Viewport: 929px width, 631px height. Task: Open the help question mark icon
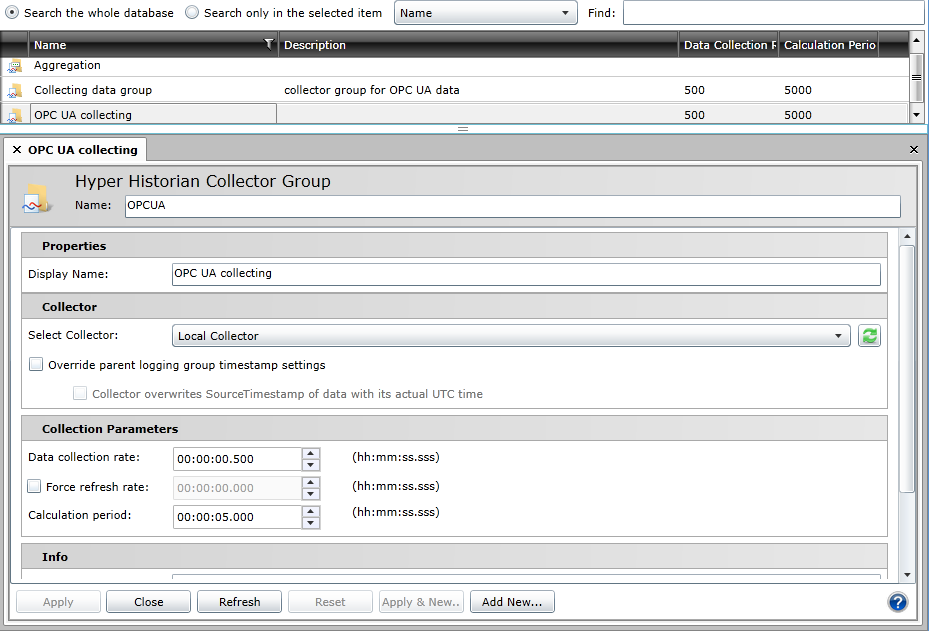pyautogui.click(x=897, y=602)
